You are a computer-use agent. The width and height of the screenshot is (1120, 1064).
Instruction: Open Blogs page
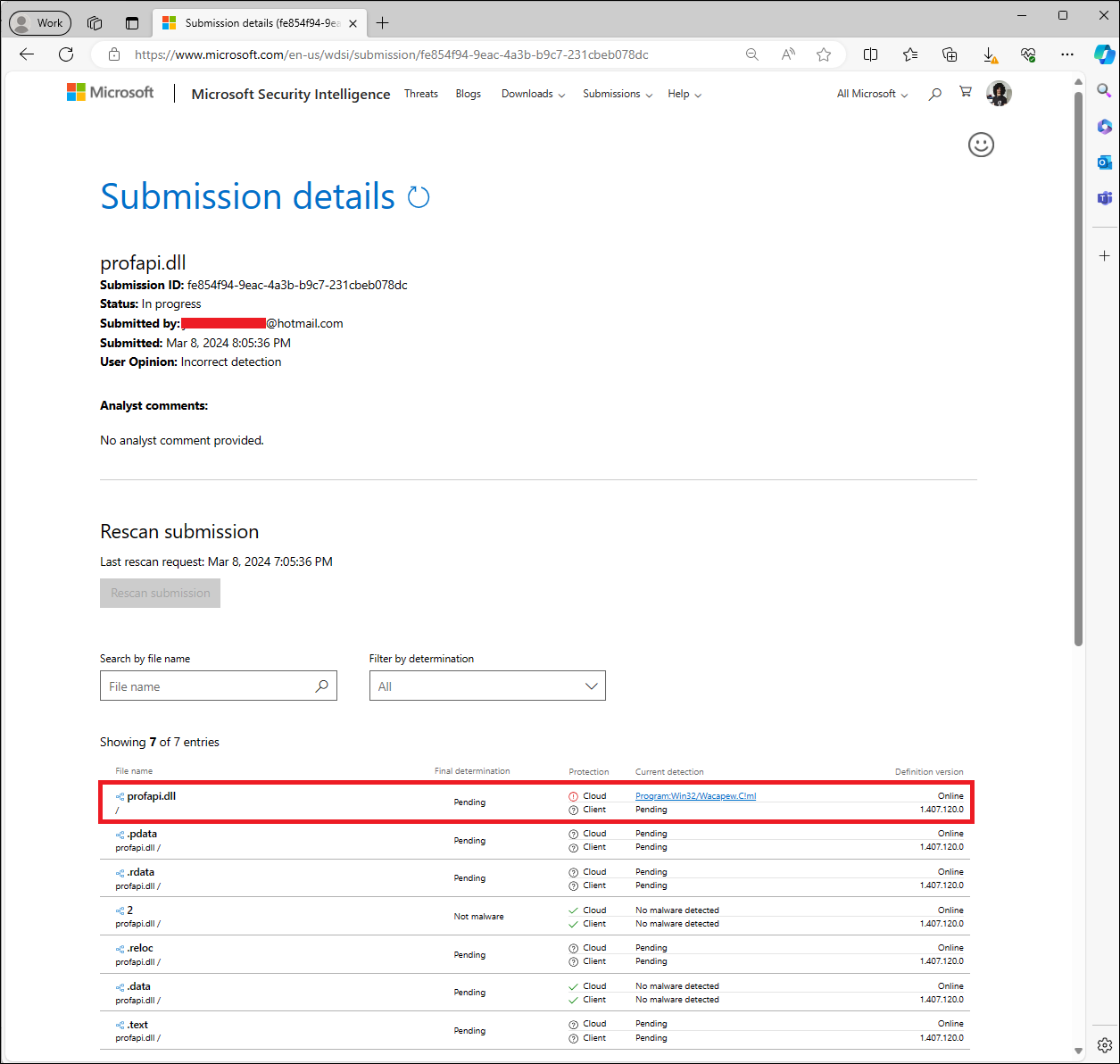pyautogui.click(x=469, y=94)
